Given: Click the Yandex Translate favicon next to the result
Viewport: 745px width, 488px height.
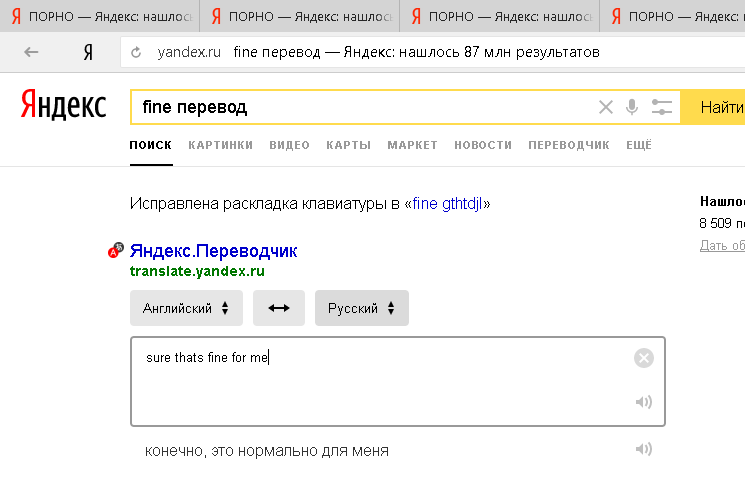Looking at the screenshot, I should (115, 250).
